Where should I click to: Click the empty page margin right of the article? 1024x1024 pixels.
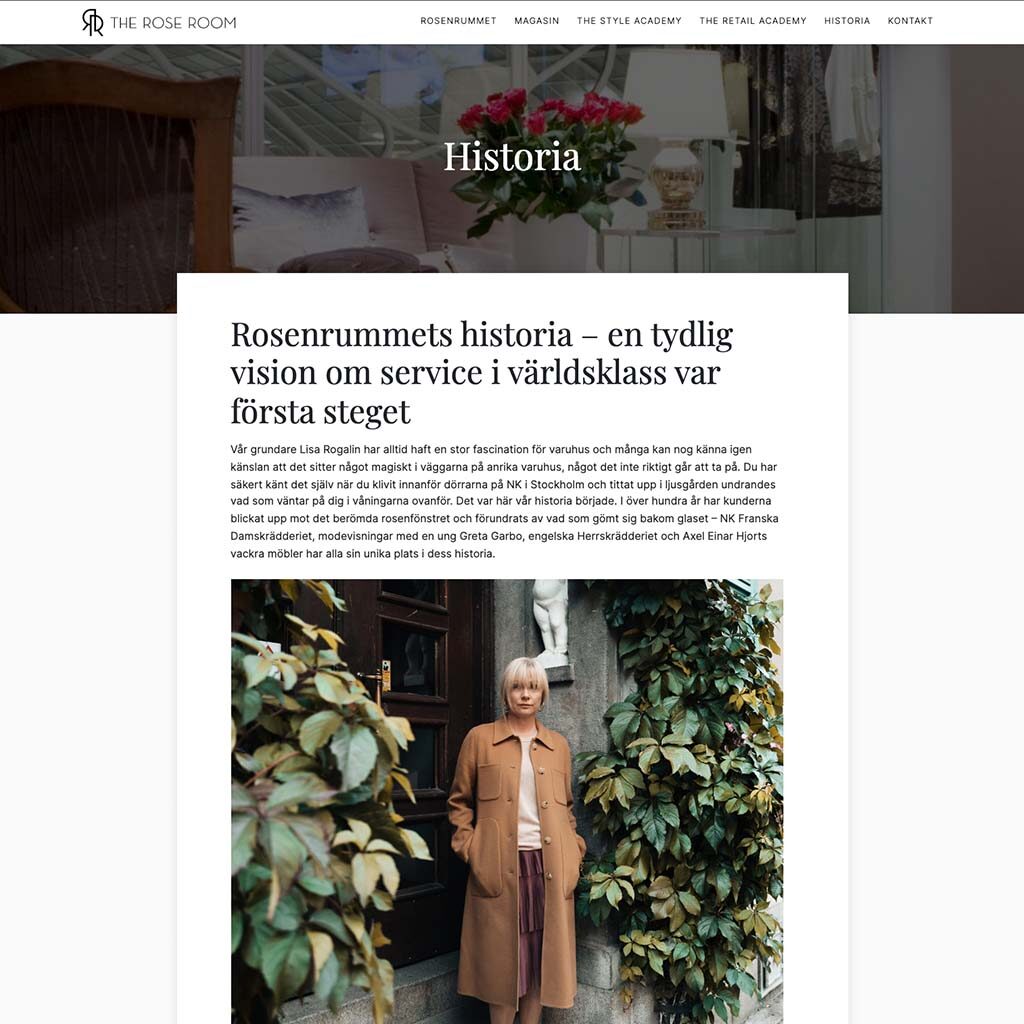[936, 653]
